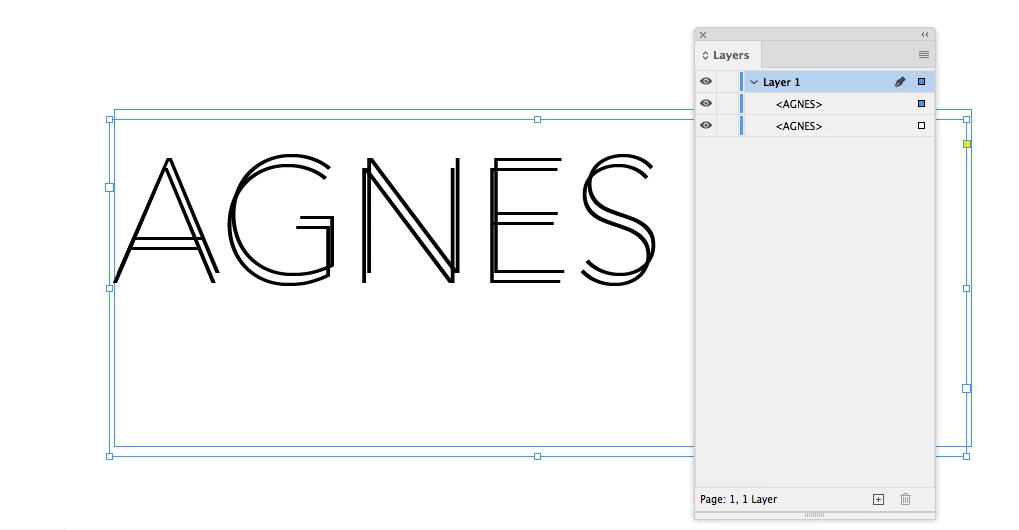Click the top-center frame handle
Image resolution: width=1019 pixels, height=530 pixels.
537,120
